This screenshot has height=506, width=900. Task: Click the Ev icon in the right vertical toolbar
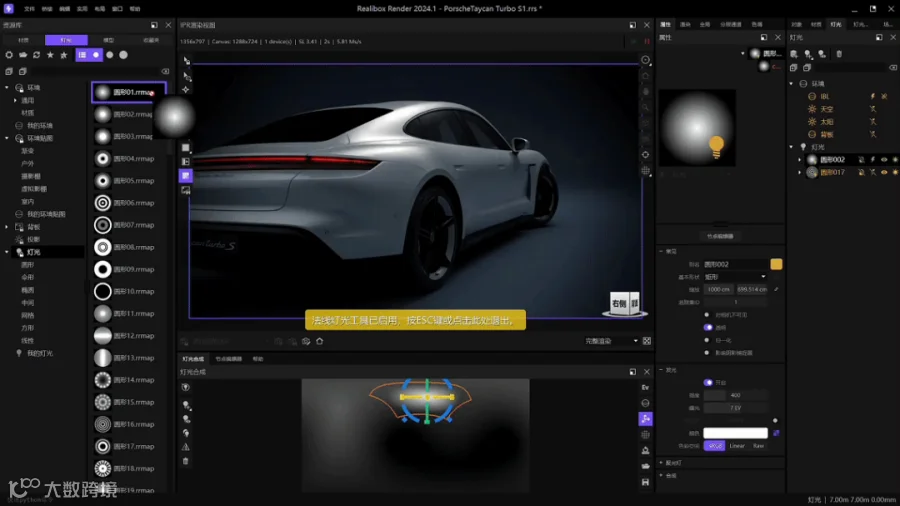pyautogui.click(x=645, y=387)
